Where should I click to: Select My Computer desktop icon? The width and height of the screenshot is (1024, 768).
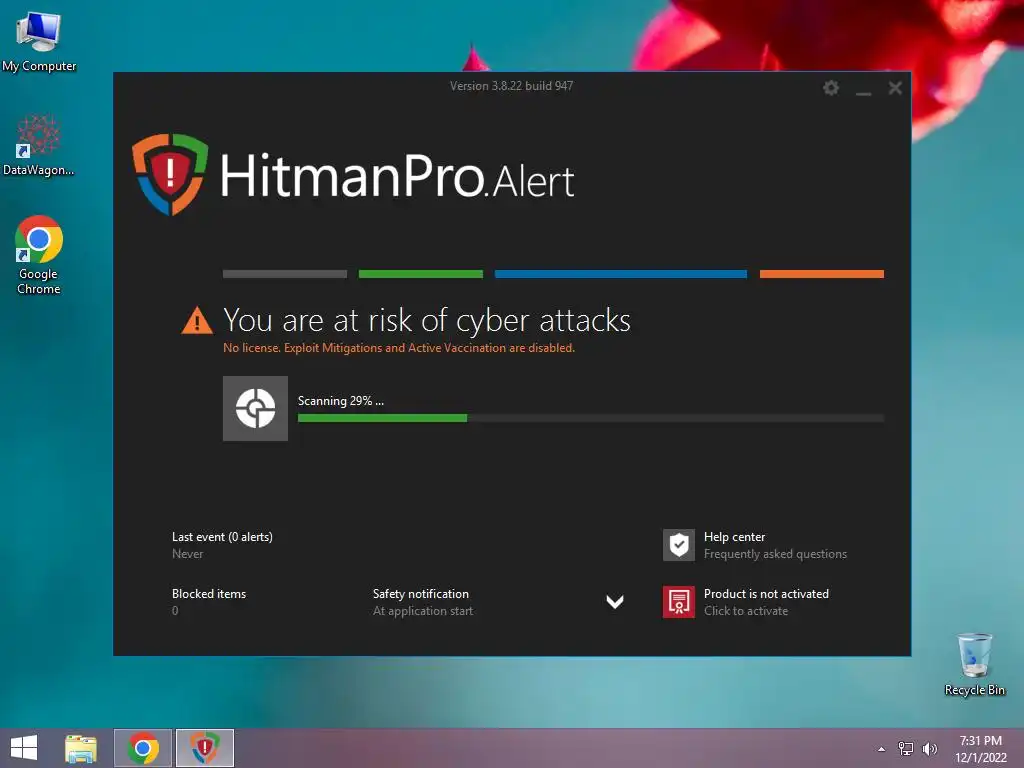(x=39, y=42)
